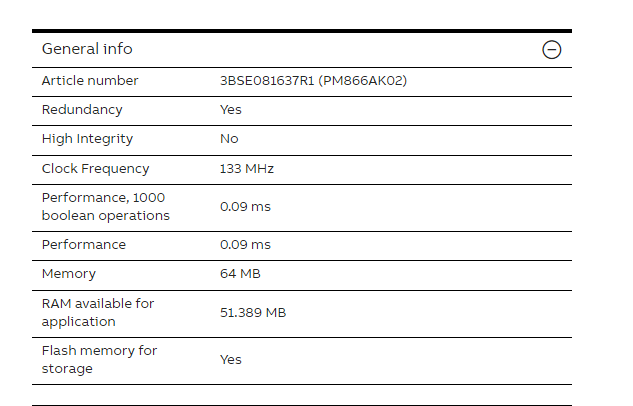The height and width of the screenshot is (406, 633).
Task: Click Performance, 1000 boolean operations label
Action: pyautogui.click(x=106, y=207)
